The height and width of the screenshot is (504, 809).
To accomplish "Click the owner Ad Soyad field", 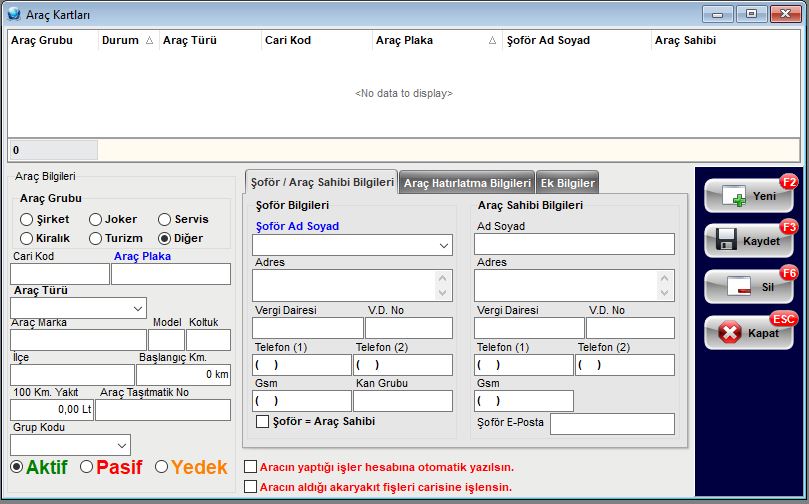I will pyautogui.click(x=574, y=244).
